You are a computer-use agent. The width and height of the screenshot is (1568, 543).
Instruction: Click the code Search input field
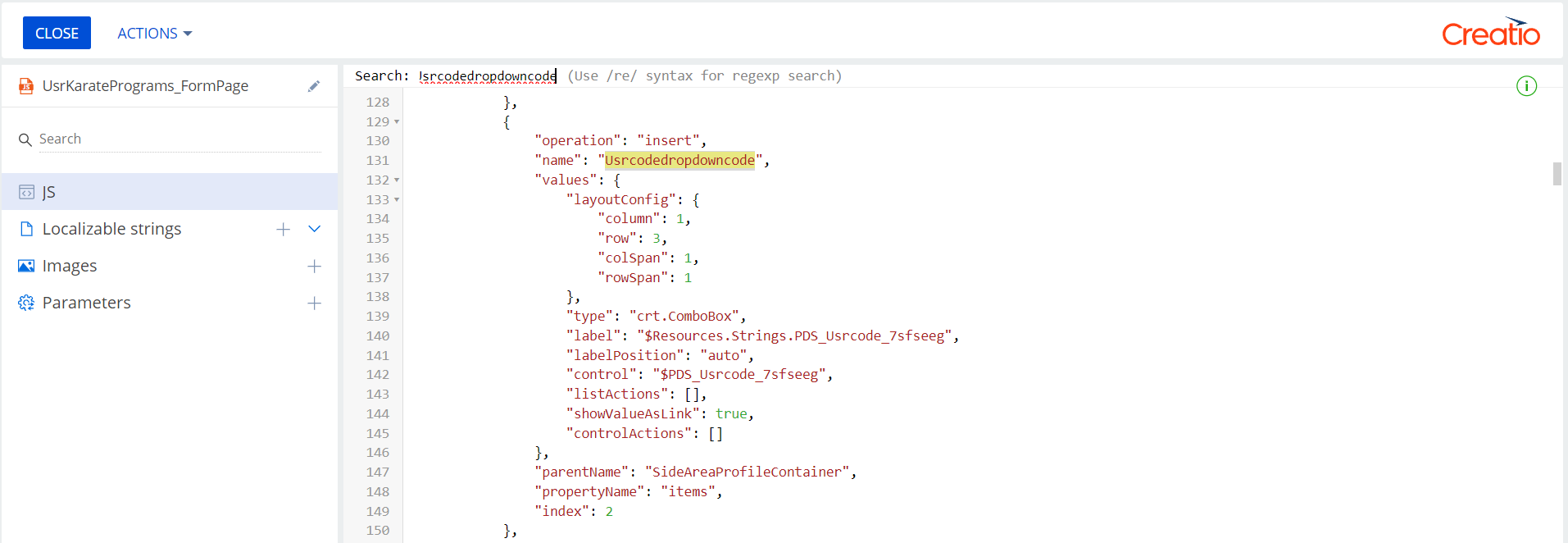(488, 75)
